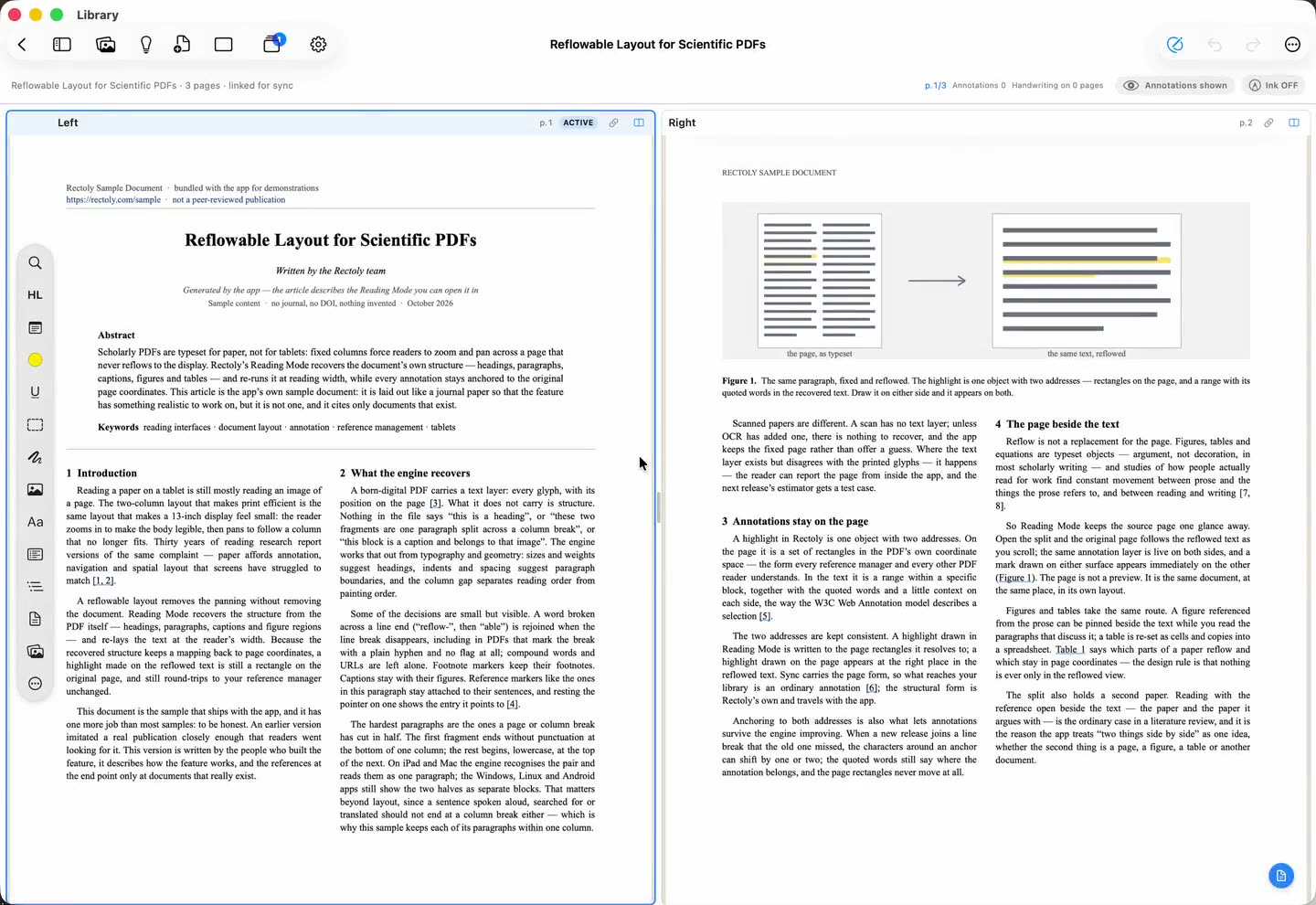
Task: Click the add-document icon in top toolbar
Action: point(183,44)
